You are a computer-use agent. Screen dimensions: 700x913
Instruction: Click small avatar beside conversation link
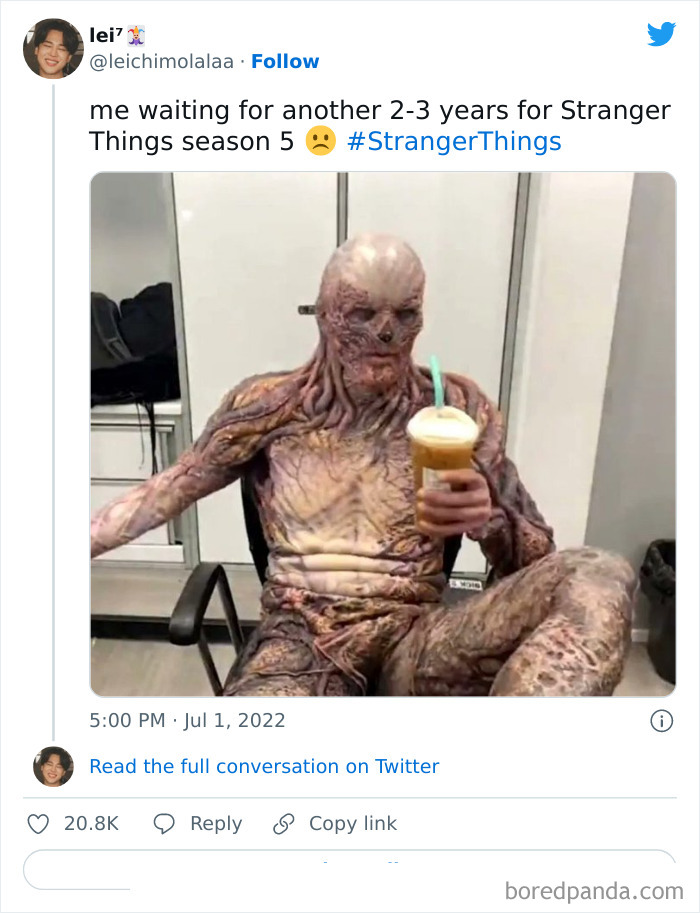[x=53, y=766]
